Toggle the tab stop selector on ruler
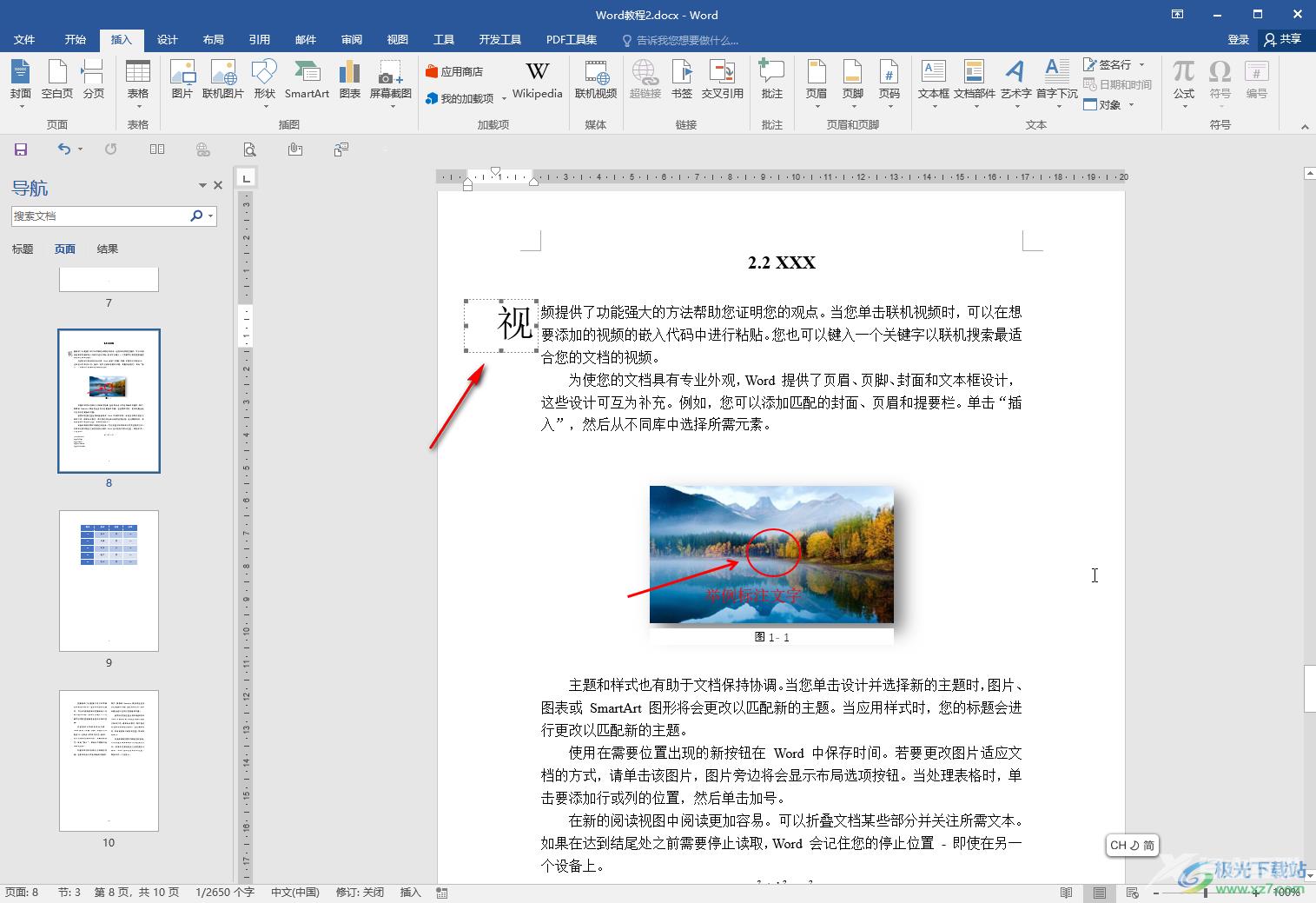 coord(247,178)
